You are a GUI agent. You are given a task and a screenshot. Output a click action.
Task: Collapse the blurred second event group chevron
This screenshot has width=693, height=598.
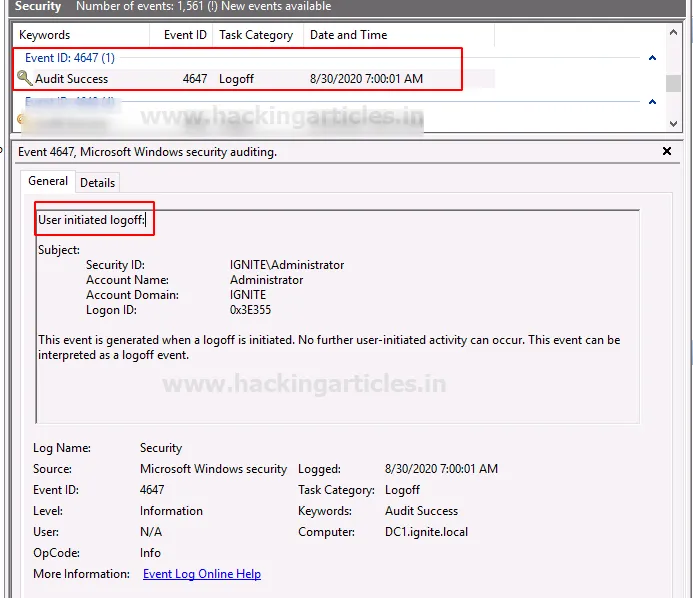click(x=652, y=102)
